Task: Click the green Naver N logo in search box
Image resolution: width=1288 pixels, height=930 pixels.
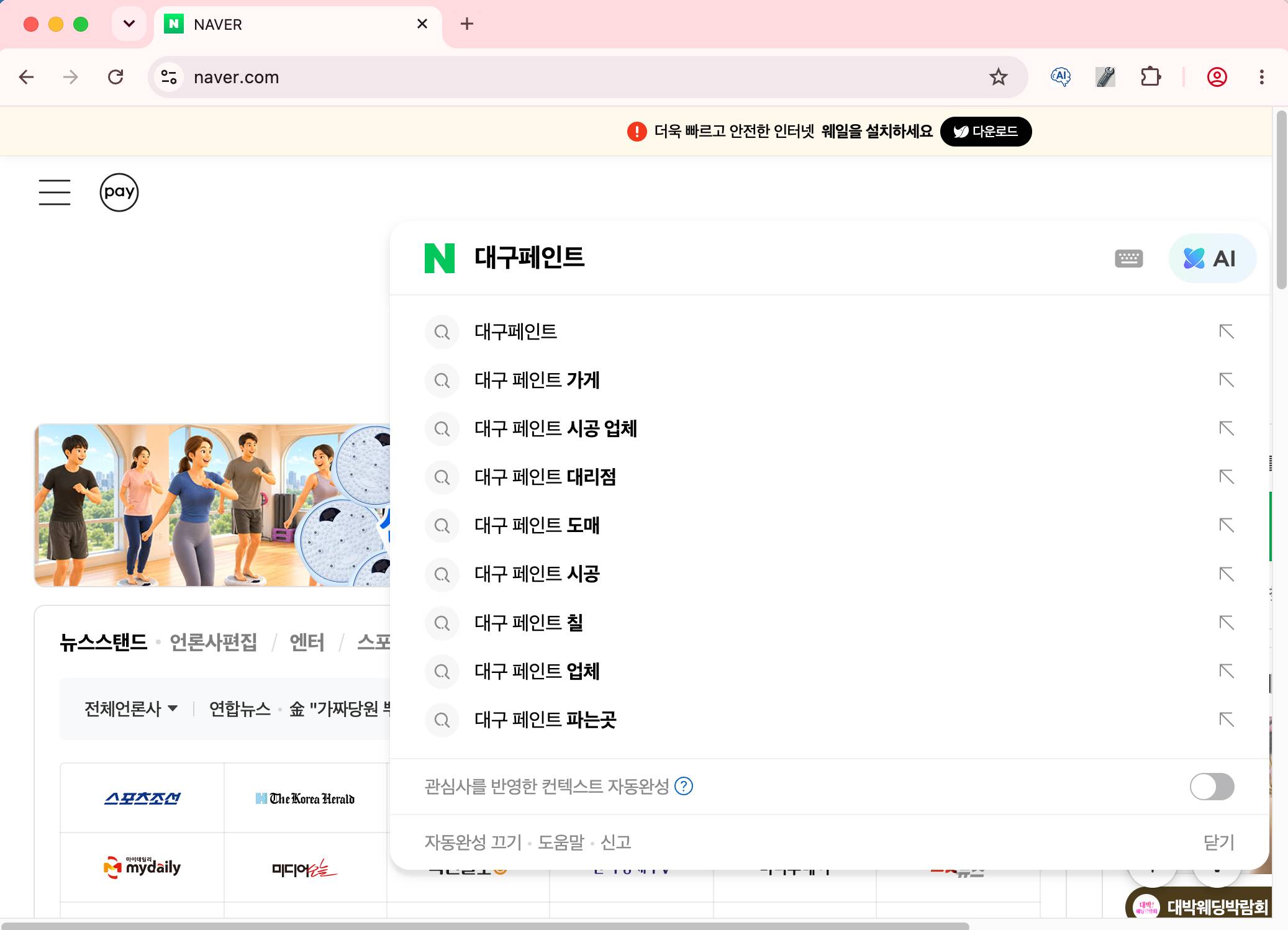Action: pos(440,258)
